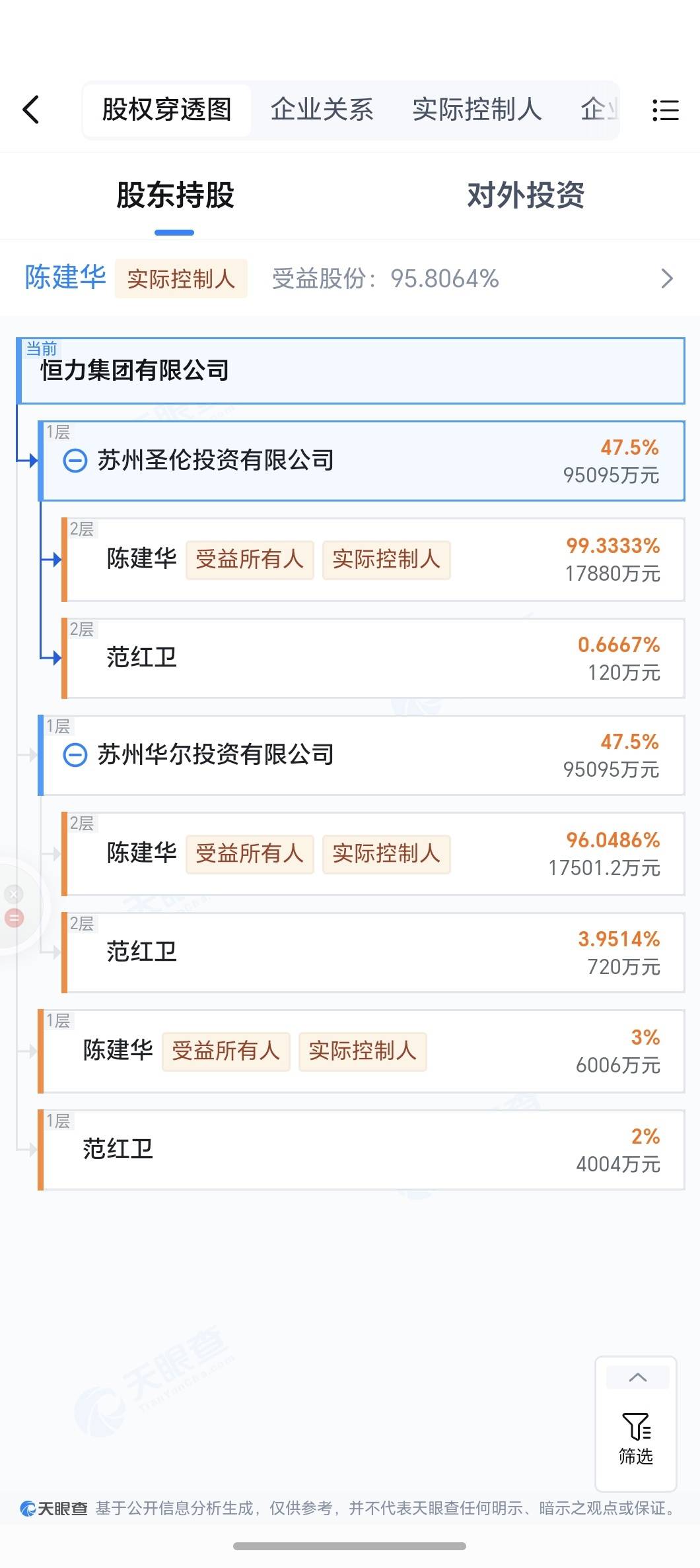Select the 股权穿透图 tab
This screenshot has height=1568, width=700.
167,110
